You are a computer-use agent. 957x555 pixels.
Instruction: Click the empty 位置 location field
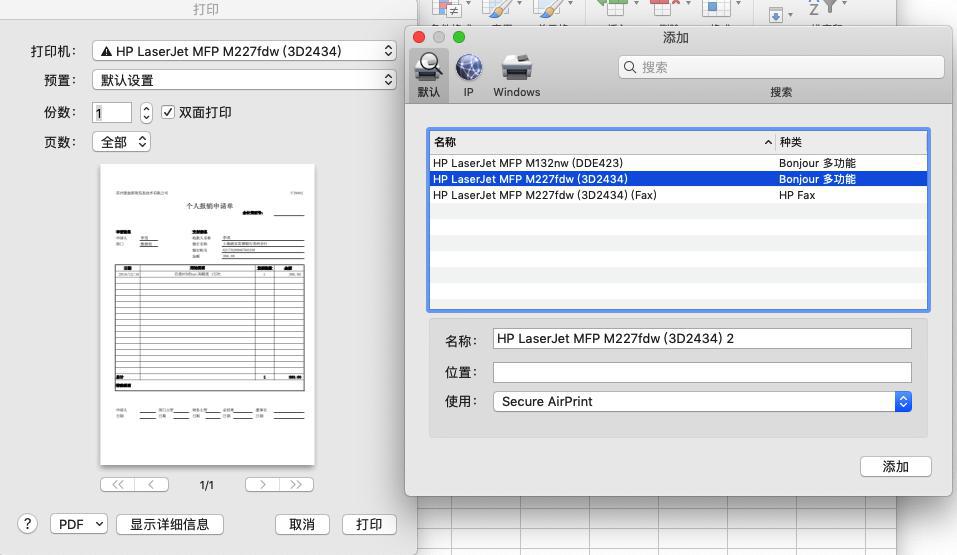(x=702, y=372)
